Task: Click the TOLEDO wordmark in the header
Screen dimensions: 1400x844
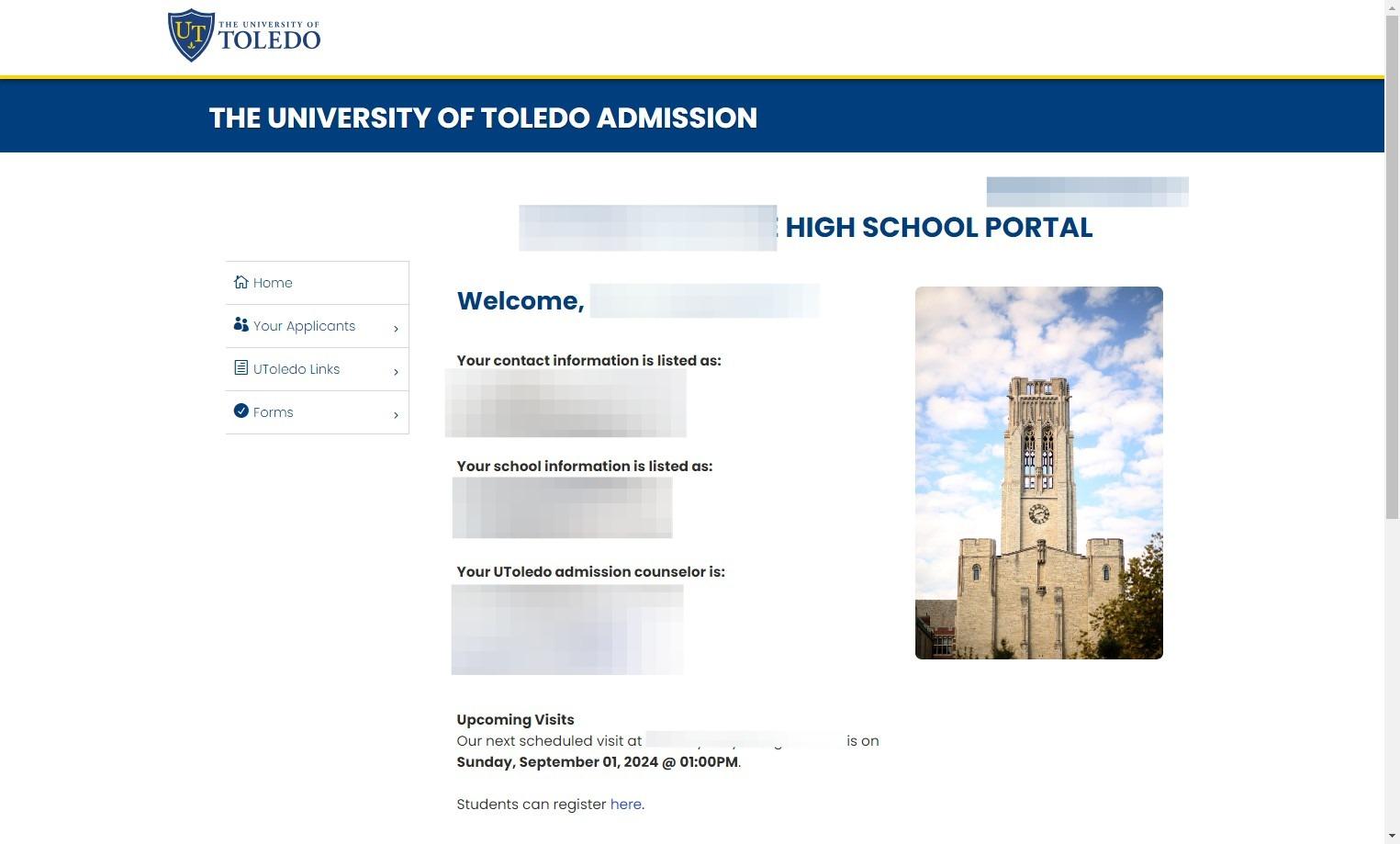Action: (x=269, y=39)
